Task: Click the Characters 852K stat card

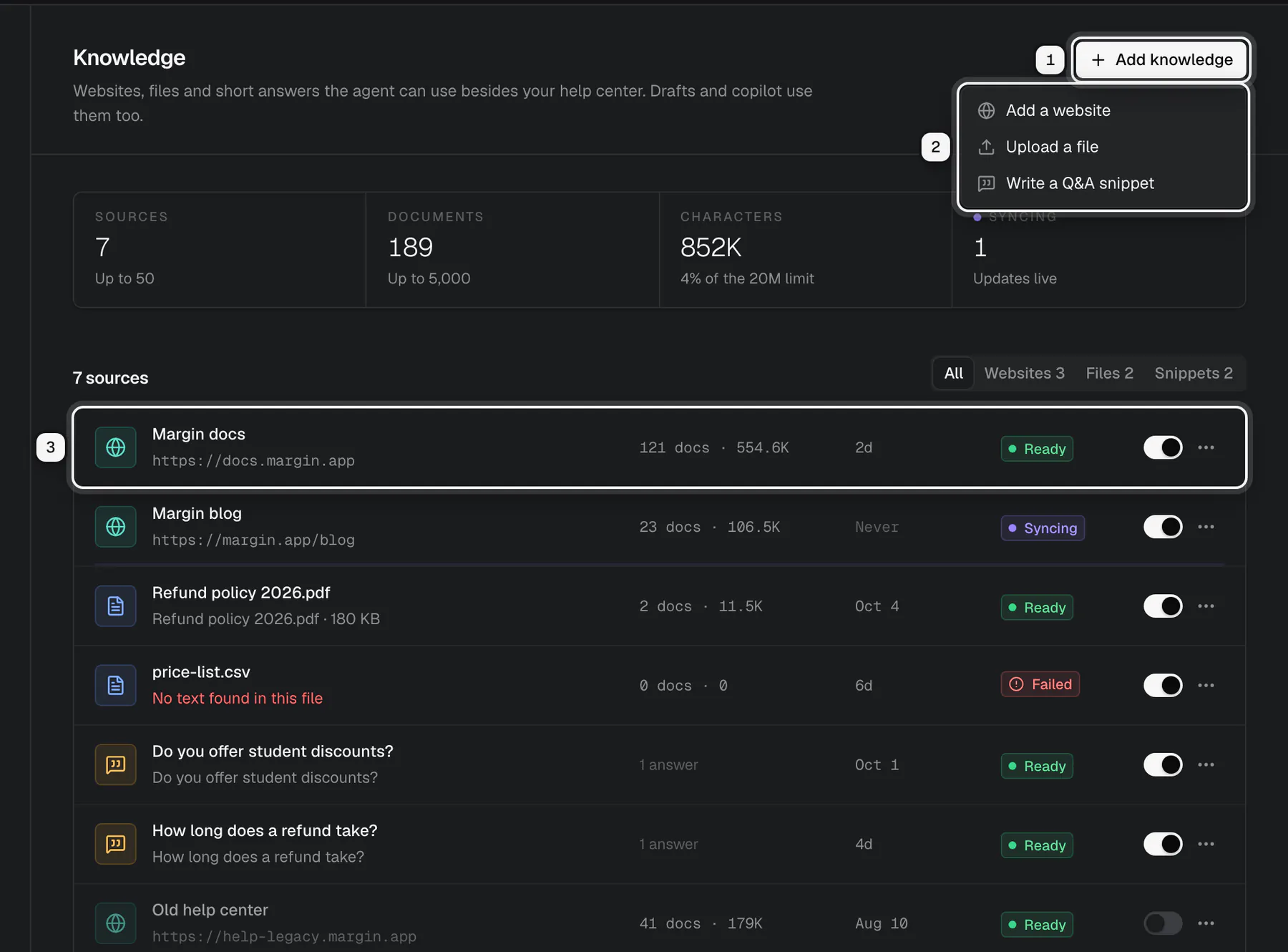Action: 805,250
